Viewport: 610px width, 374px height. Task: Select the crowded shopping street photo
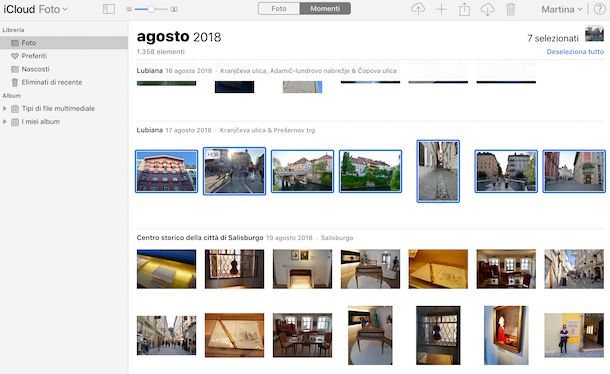coord(167,335)
